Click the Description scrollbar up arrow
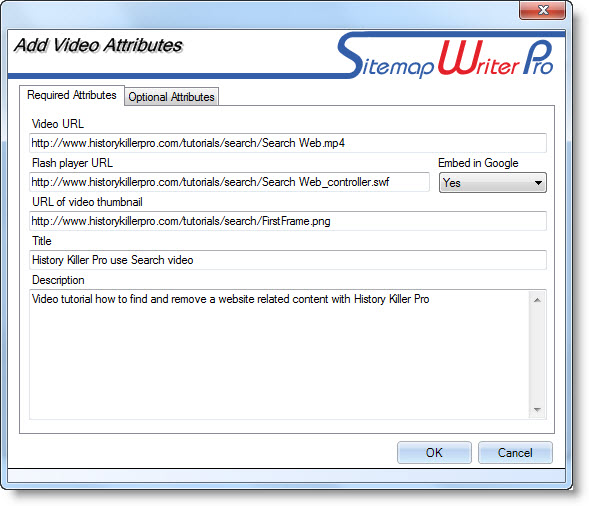The height and width of the screenshot is (506, 589). [538, 300]
